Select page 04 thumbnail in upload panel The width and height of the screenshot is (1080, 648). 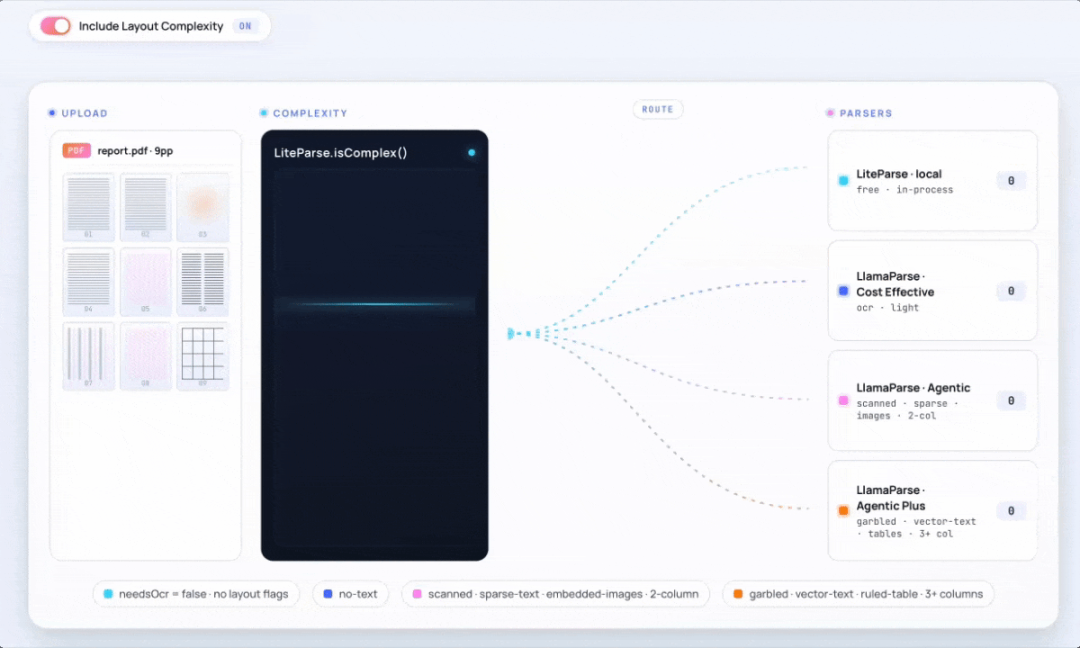coord(88,282)
